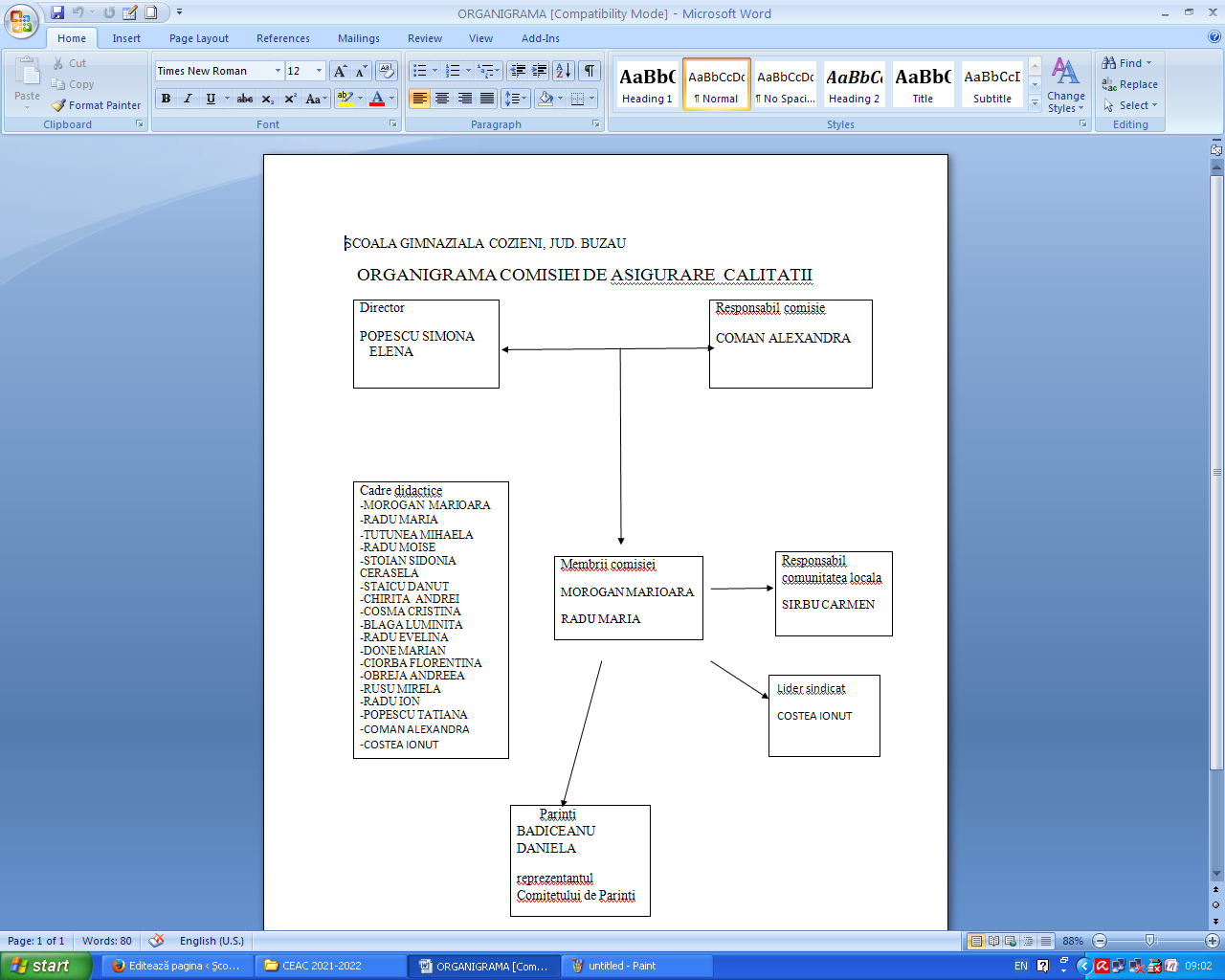The width and height of the screenshot is (1225, 980).
Task: Click the Grow Font icon
Action: [x=340, y=72]
